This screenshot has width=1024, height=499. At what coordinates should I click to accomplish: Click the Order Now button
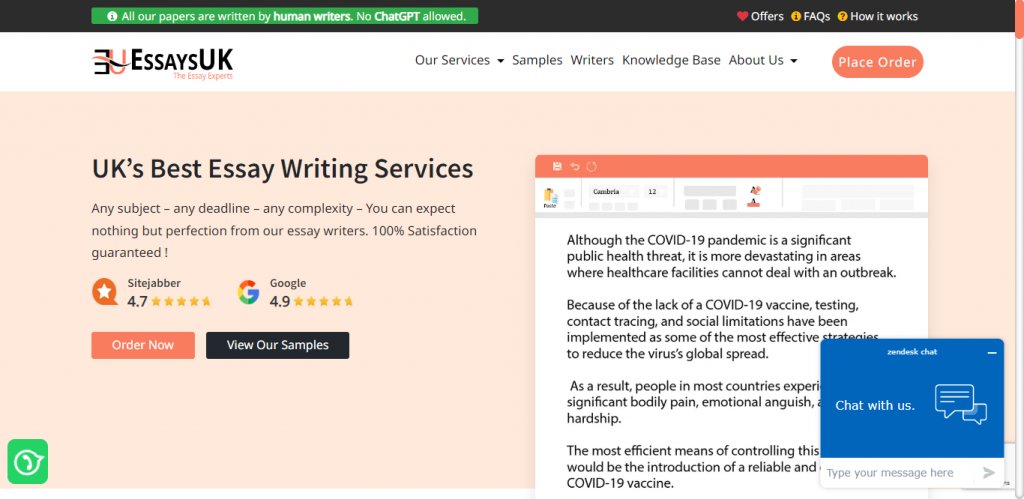point(143,345)
